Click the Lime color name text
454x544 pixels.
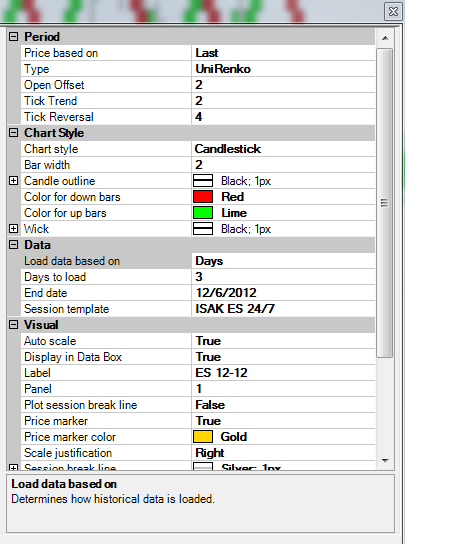point(234,213)
